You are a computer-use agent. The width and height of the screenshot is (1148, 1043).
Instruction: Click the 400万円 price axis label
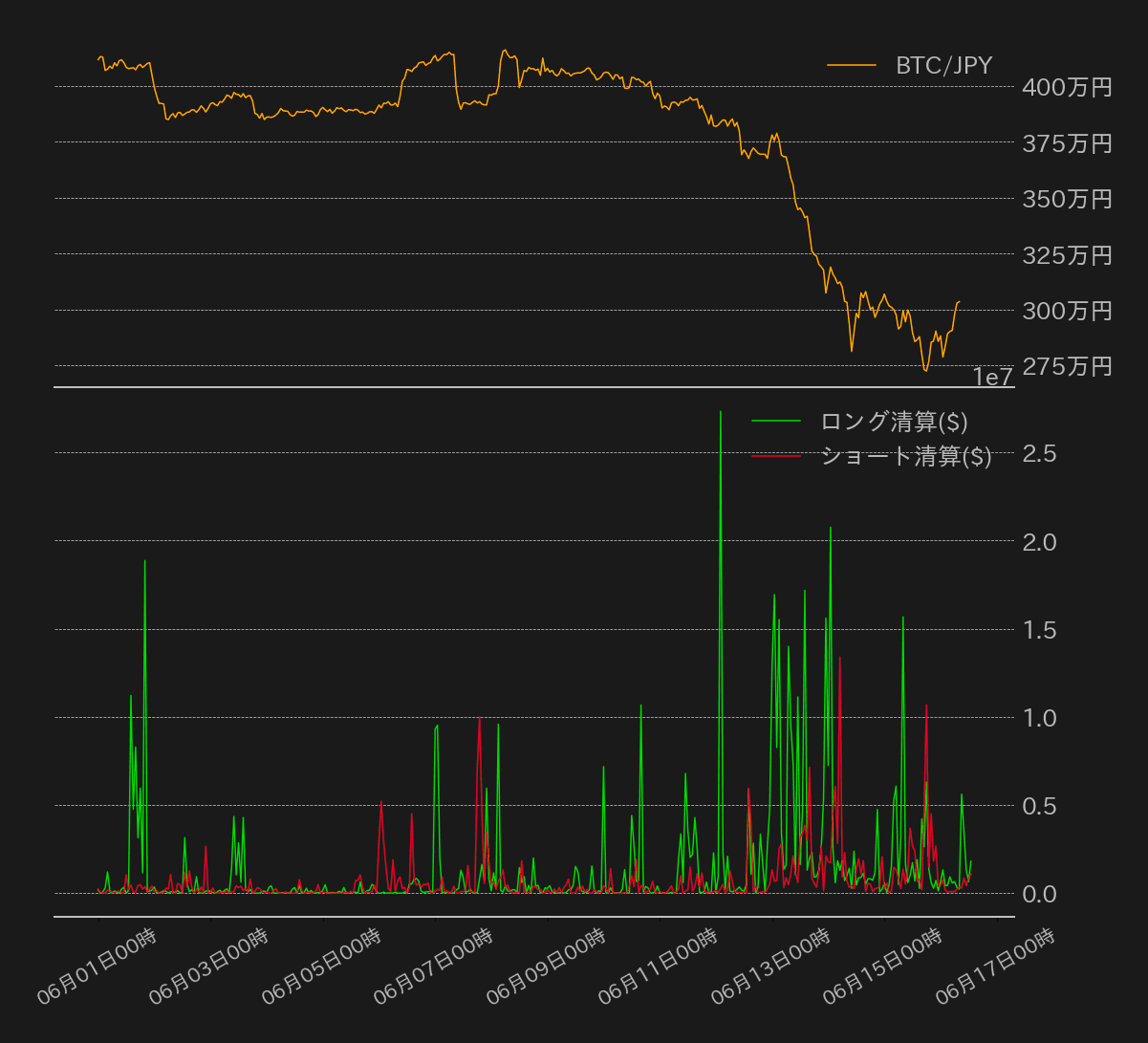1067,88
